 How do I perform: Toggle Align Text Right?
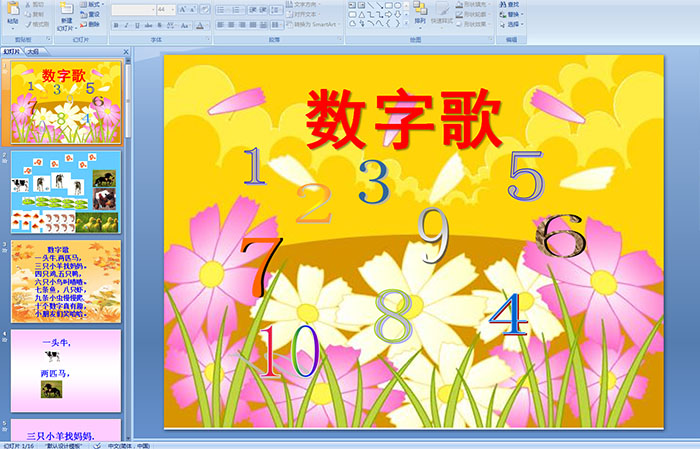coord(242,25)
